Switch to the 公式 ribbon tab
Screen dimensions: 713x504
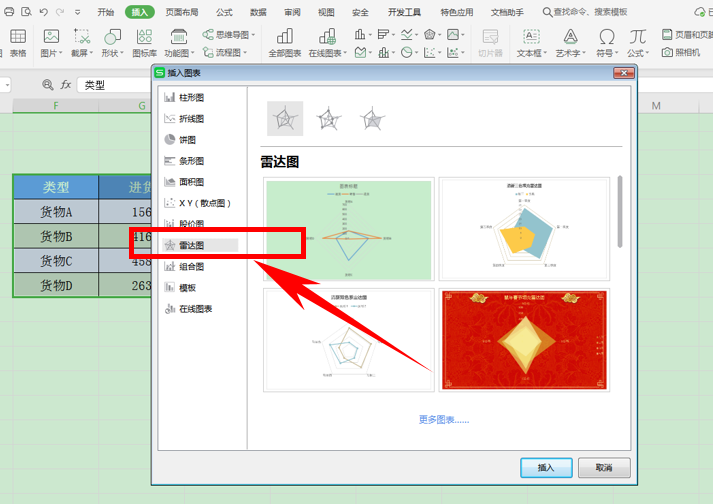click(x=224, y=12)
